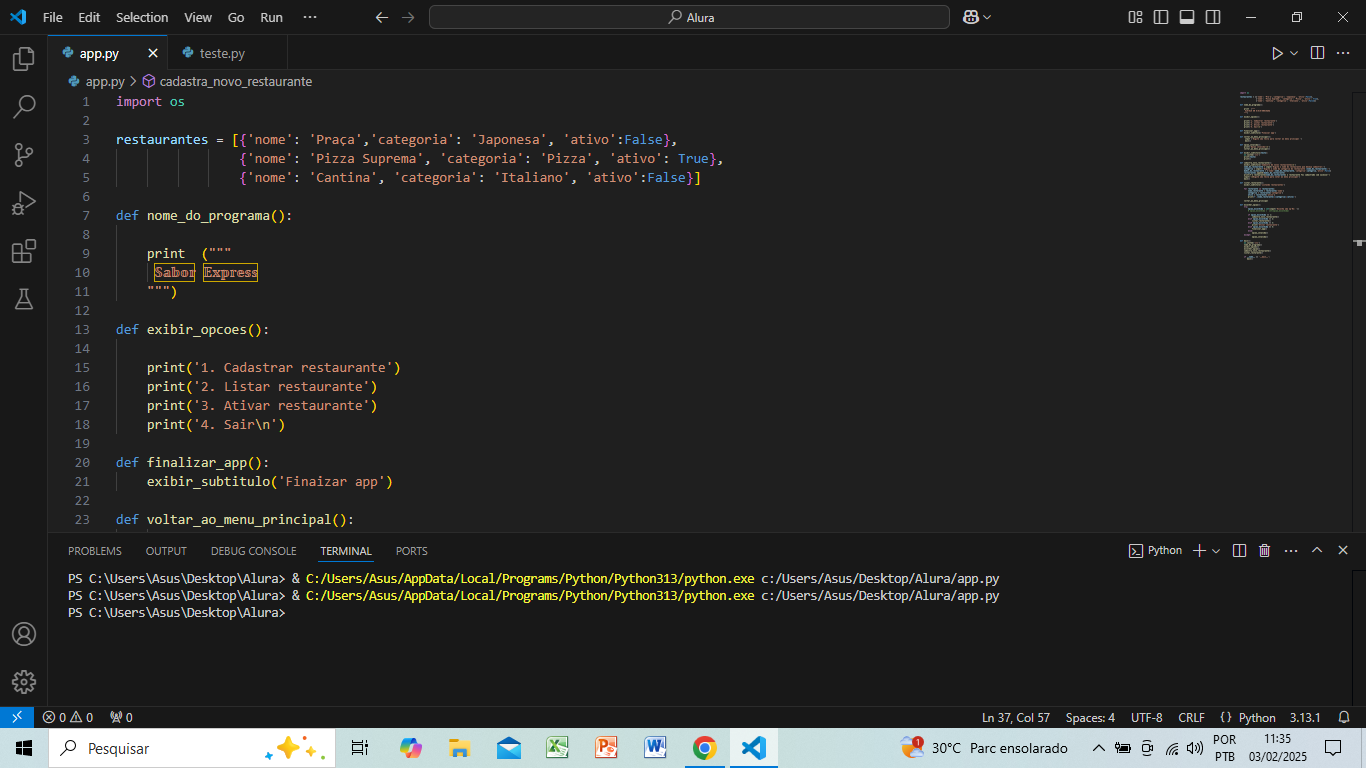Click the ports forwarded status indicator

pos(121,717)
